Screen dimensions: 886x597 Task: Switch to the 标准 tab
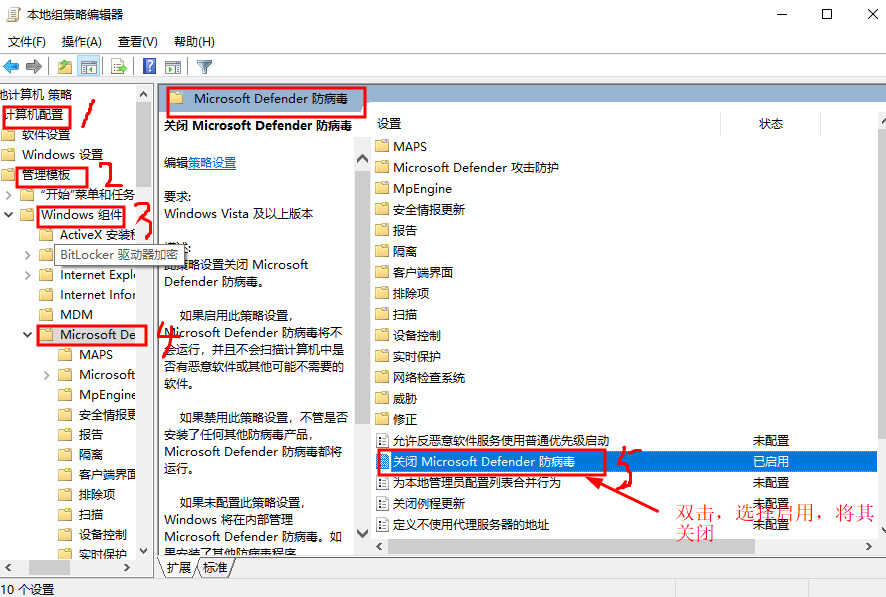click(215, 567)
